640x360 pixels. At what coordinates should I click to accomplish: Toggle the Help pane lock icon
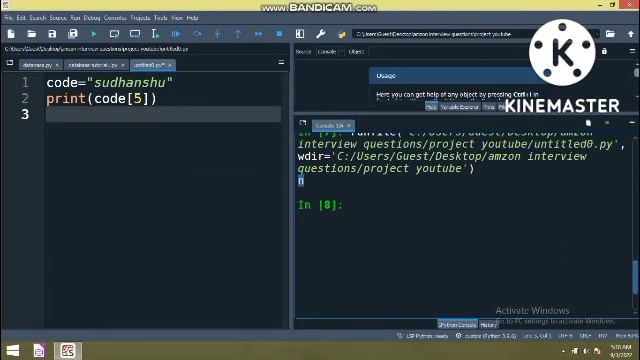click(x=604, y=51)
